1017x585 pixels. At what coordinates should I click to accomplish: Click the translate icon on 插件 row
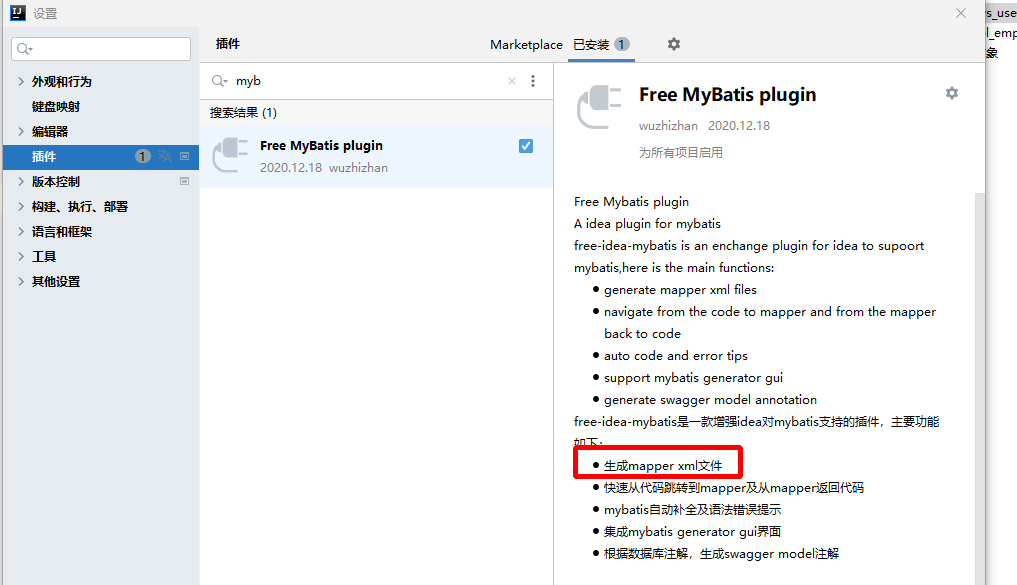click(x=164, y=156)
